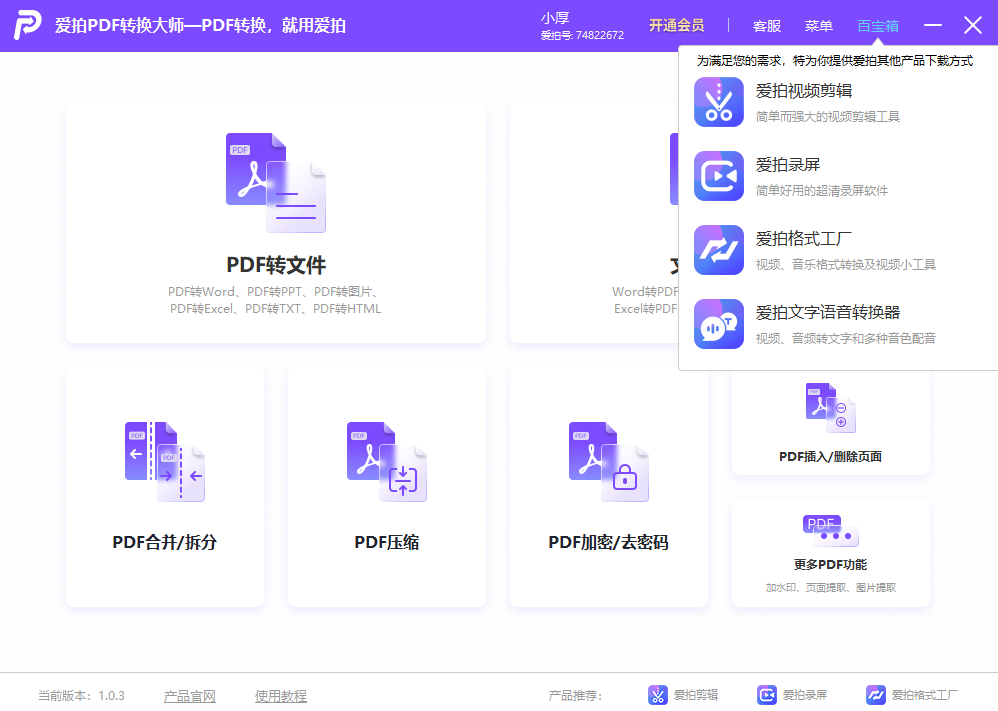Open 客服 customer service
The width and height of the screenshot is (998, 711).
tap(766, 26)
